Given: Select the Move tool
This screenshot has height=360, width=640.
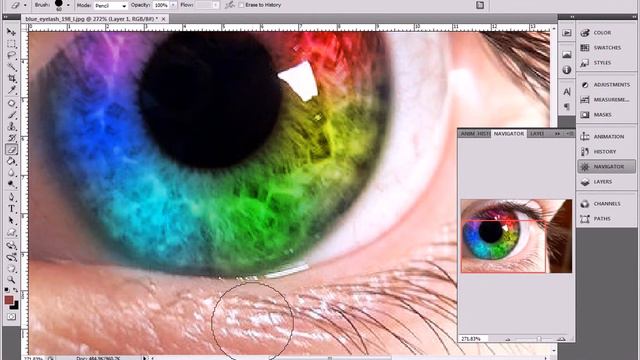Looking at the screenshot, I should 11,32.
